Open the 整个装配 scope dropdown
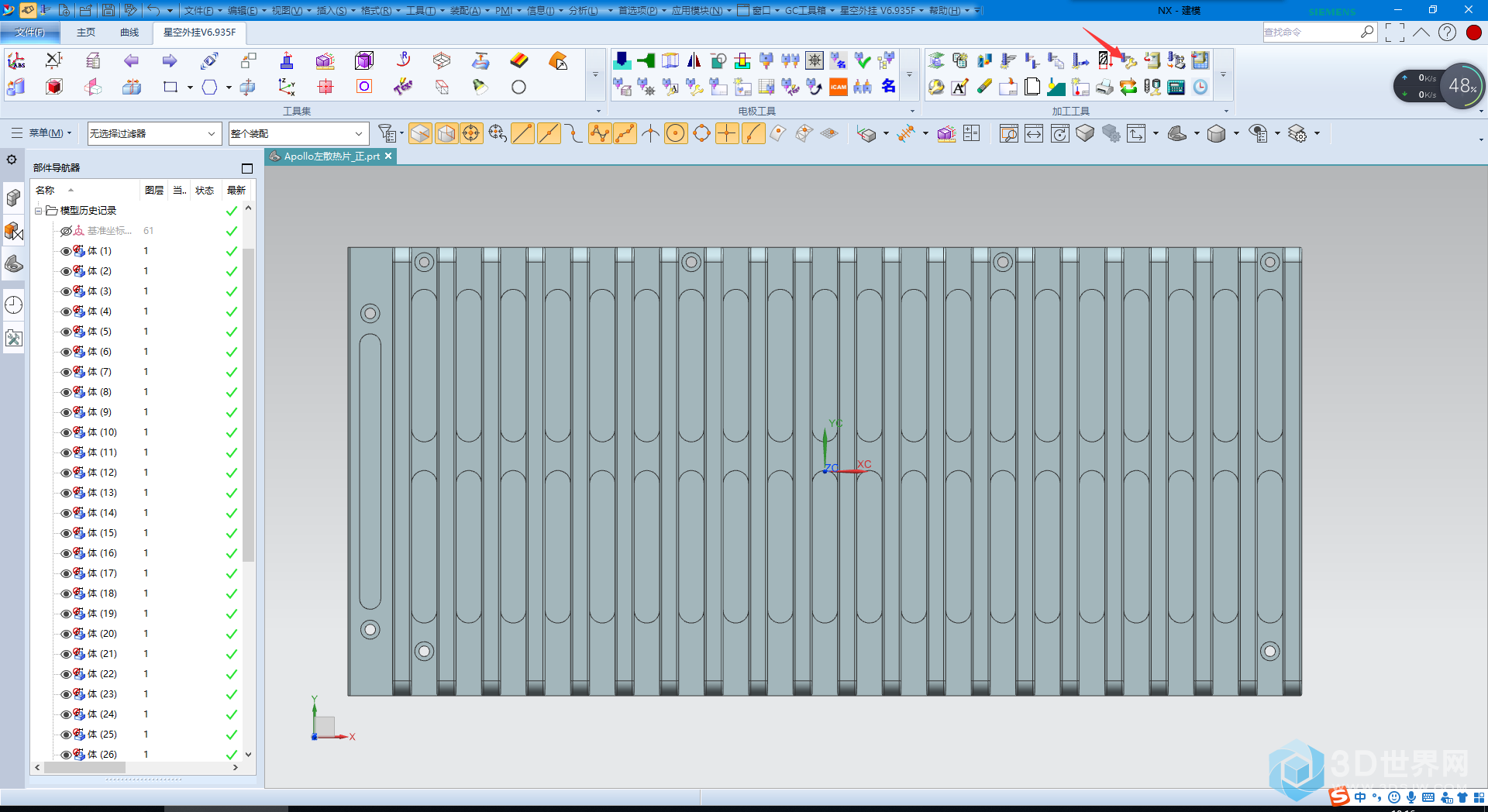This screenshot has width=1488, height=812. point(298,133)
